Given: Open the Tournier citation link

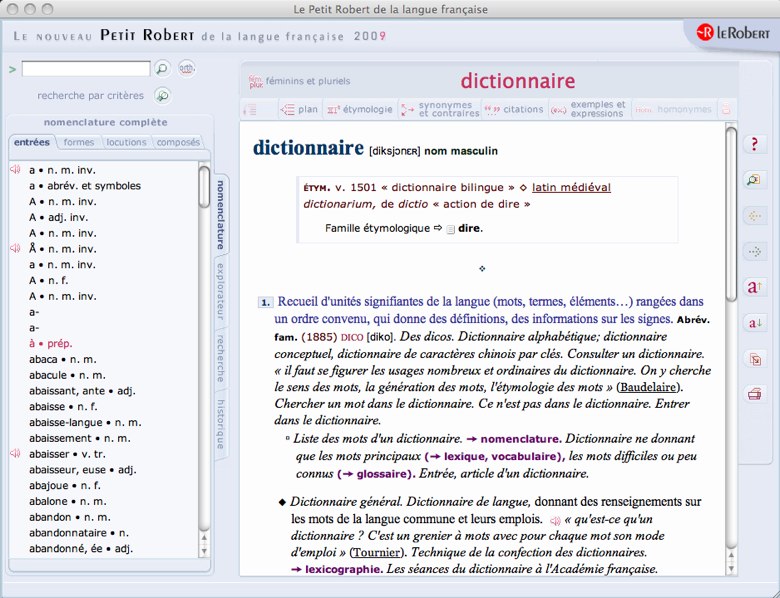Looking at the screenshot, I should coord(377,552).
